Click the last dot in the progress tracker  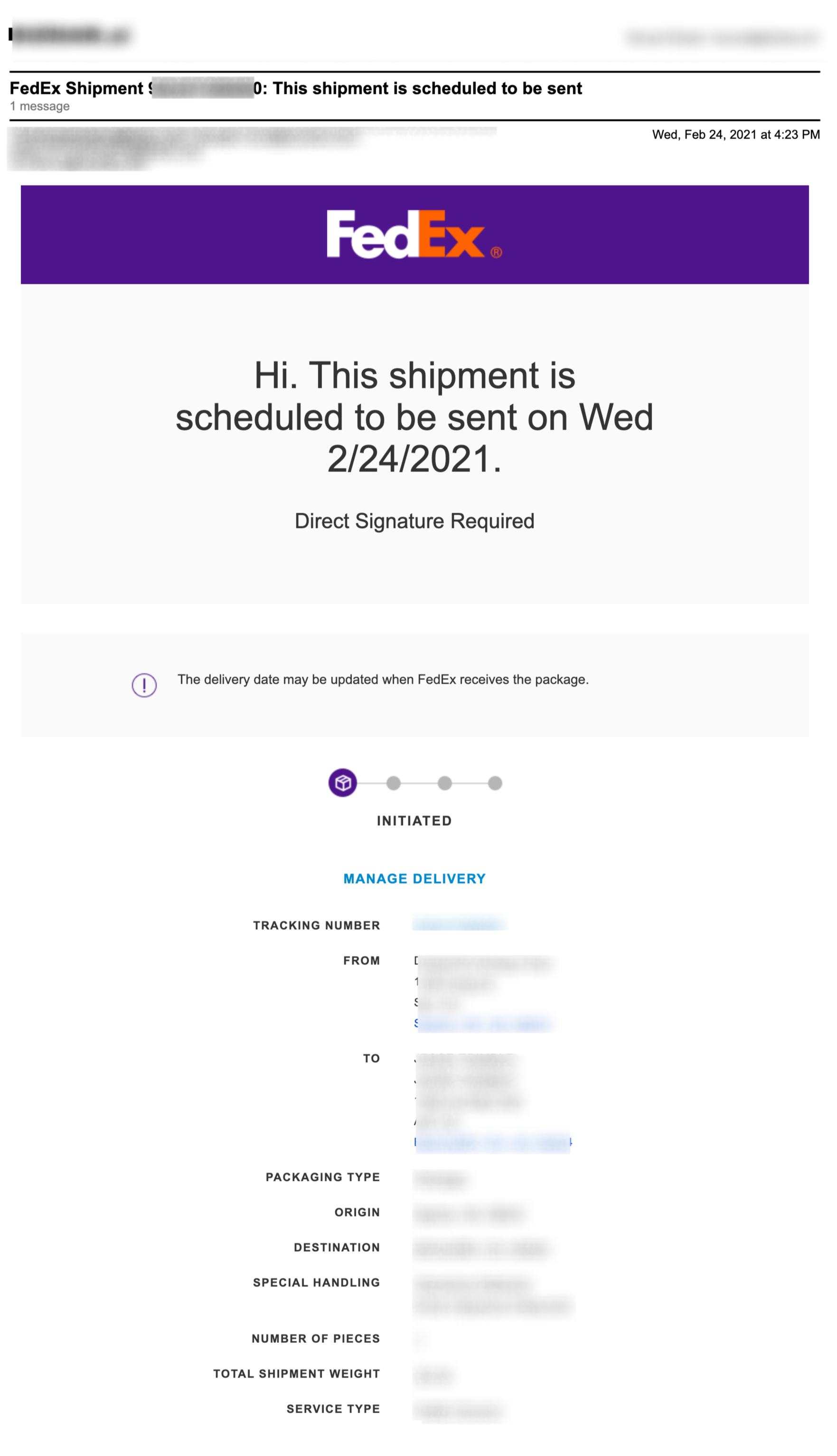[495, 783]
